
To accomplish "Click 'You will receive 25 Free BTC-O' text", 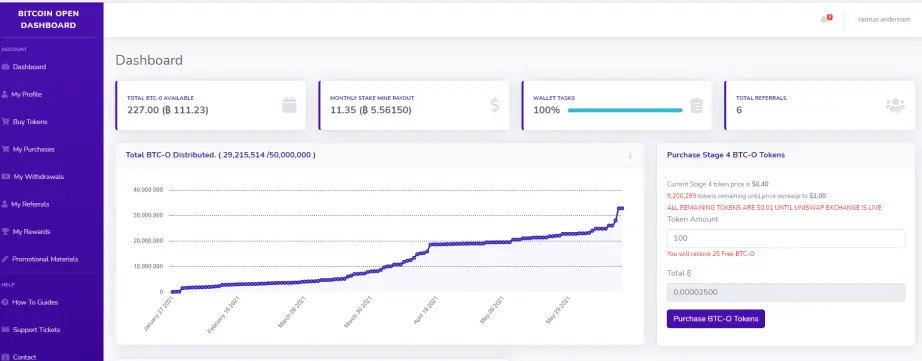I will tap(710, 254).
